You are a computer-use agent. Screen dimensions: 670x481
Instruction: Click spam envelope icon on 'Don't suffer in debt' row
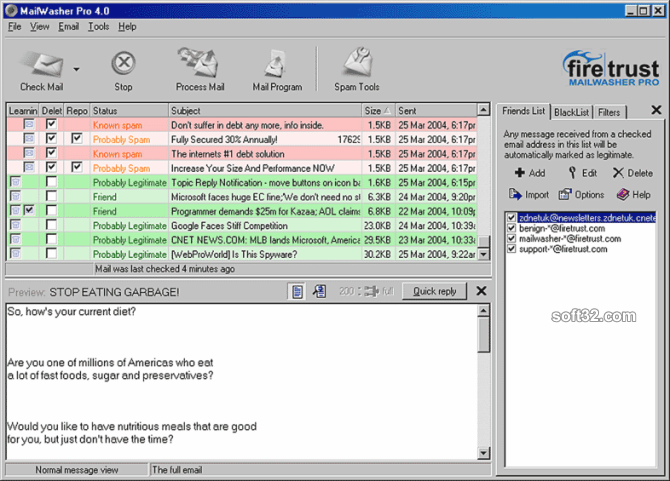tap(29, 124)
